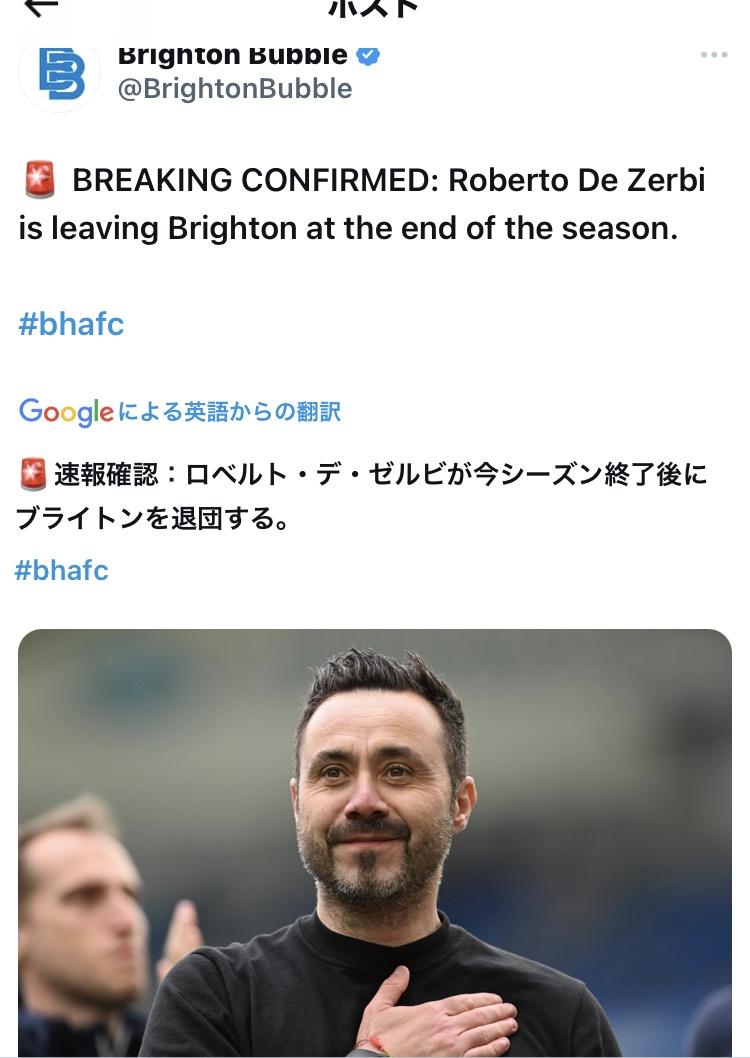This screenshot has width=750, height=1058.
Task: Open the three-dot more options menu
Action: coord(714,55)
